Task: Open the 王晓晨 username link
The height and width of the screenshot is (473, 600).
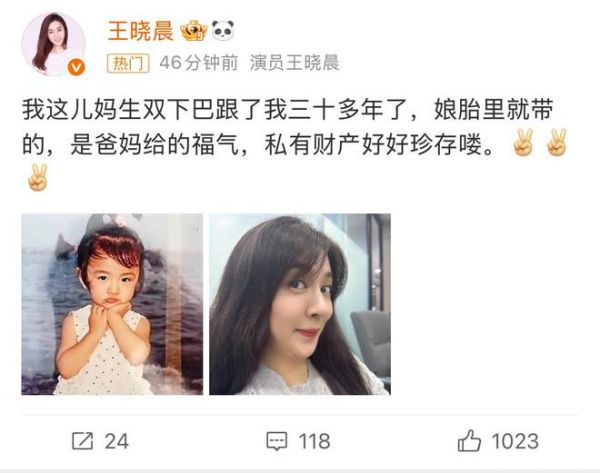Action: tap(140, 31)
